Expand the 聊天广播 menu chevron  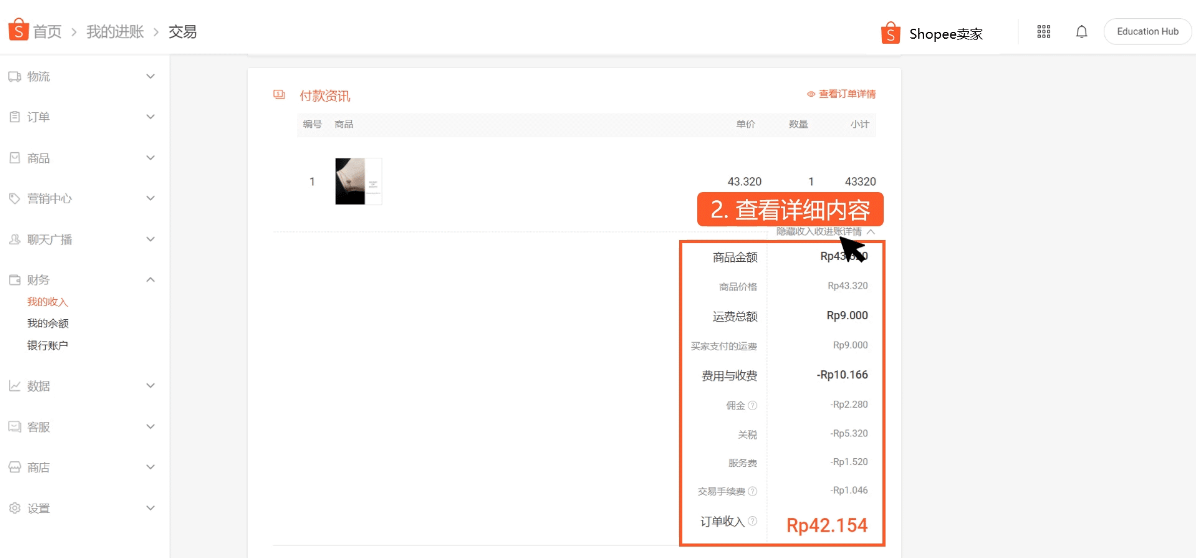[150, 239]
